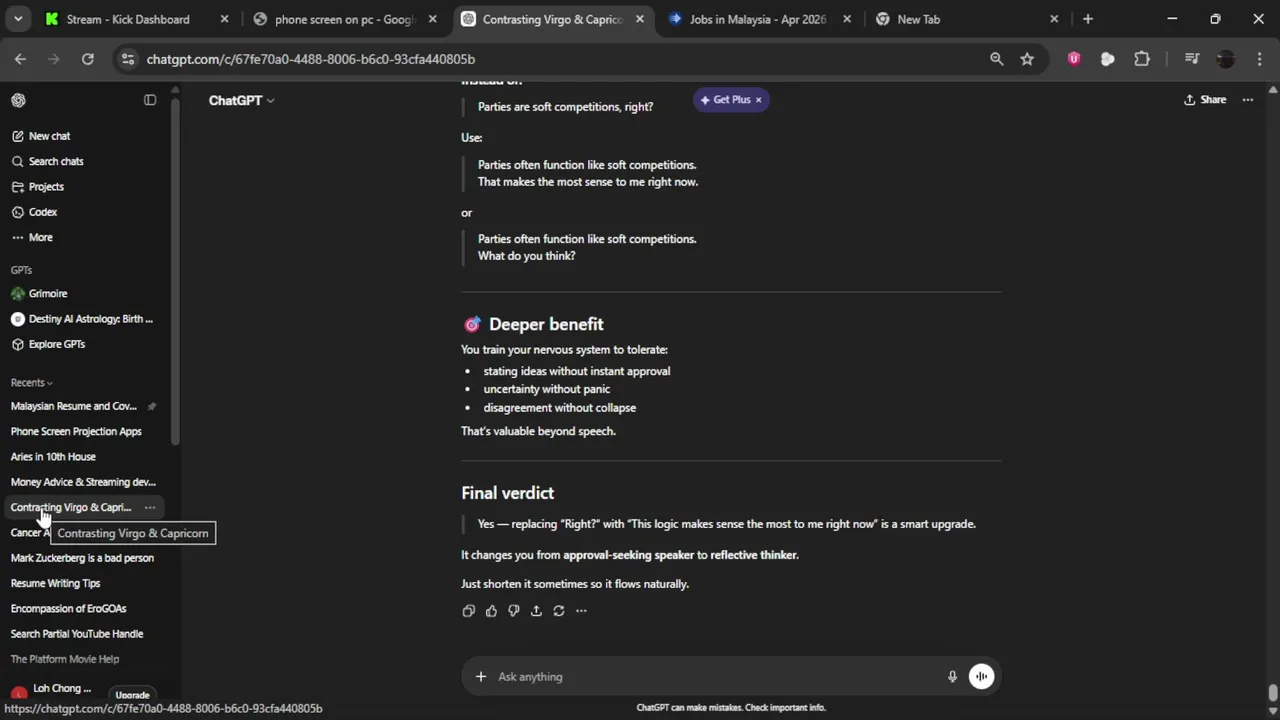Switch to Jobs in Malaysia tab
The height and width of the screenshot is (720, 1280).
point(760,19)
